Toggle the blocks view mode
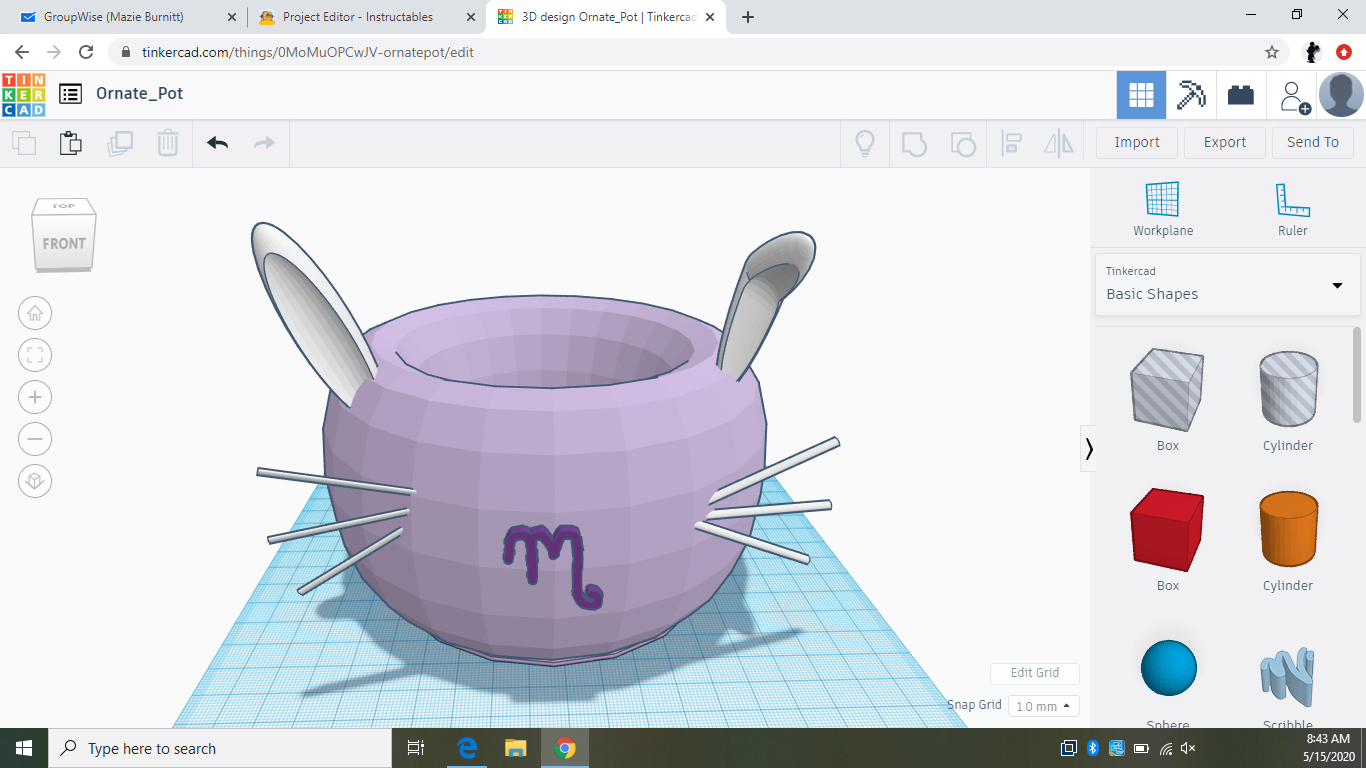 coord(1141,94)
